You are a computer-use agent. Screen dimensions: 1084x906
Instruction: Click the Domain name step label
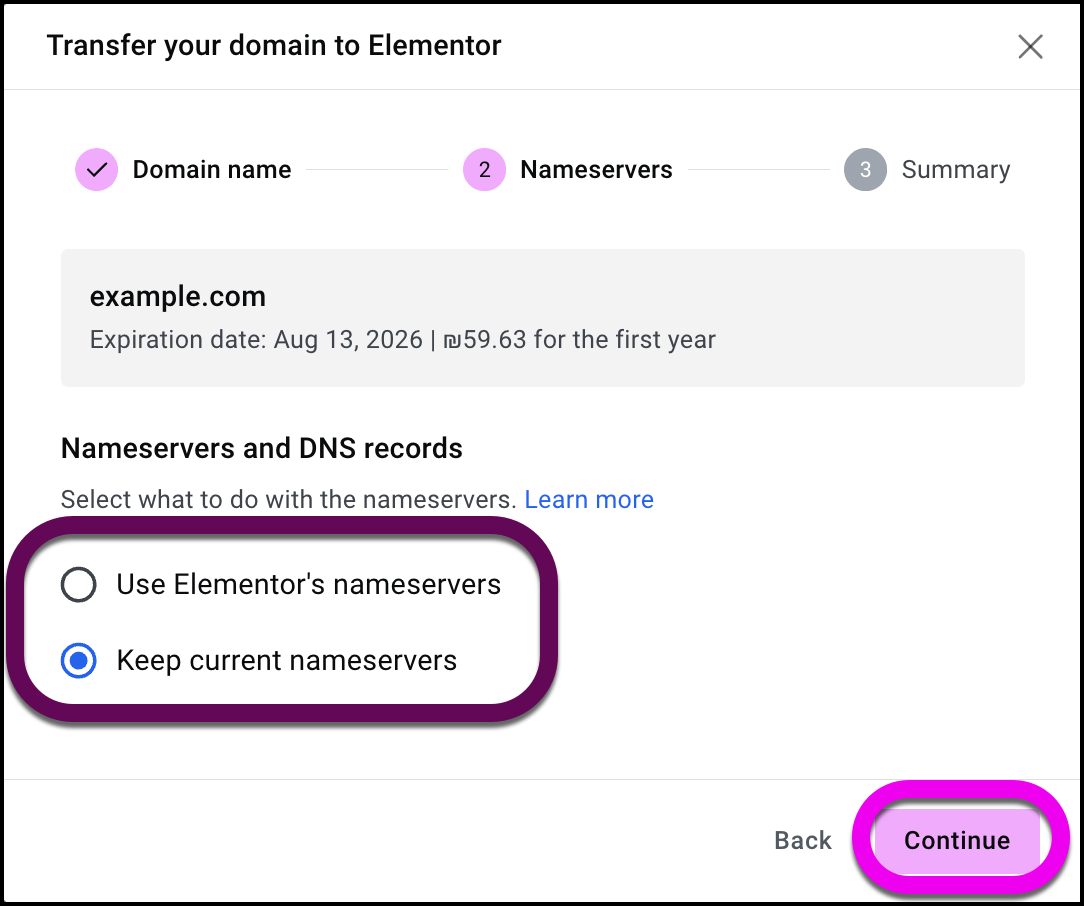(x=211, y=169)
